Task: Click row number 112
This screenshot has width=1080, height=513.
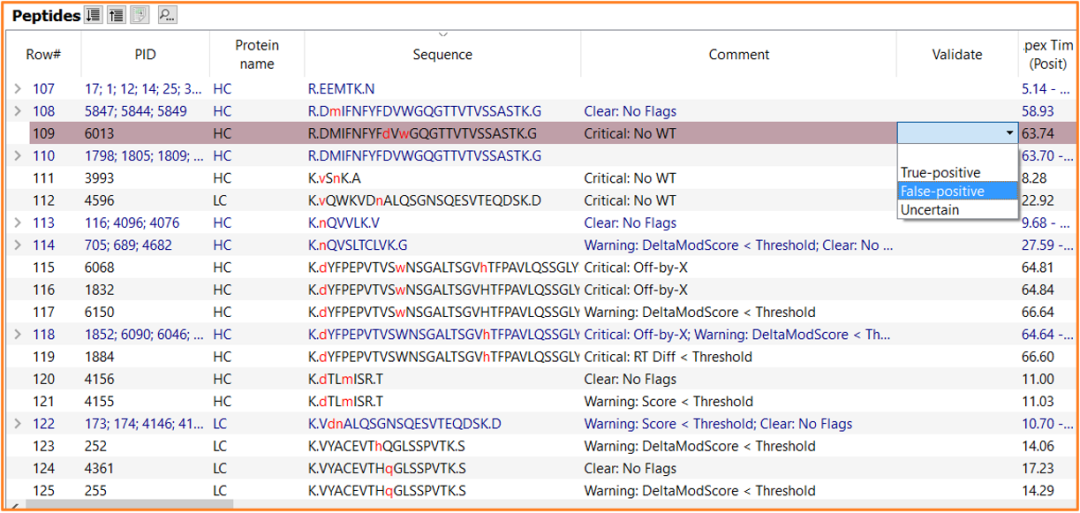Action: [x=43, y=200]
